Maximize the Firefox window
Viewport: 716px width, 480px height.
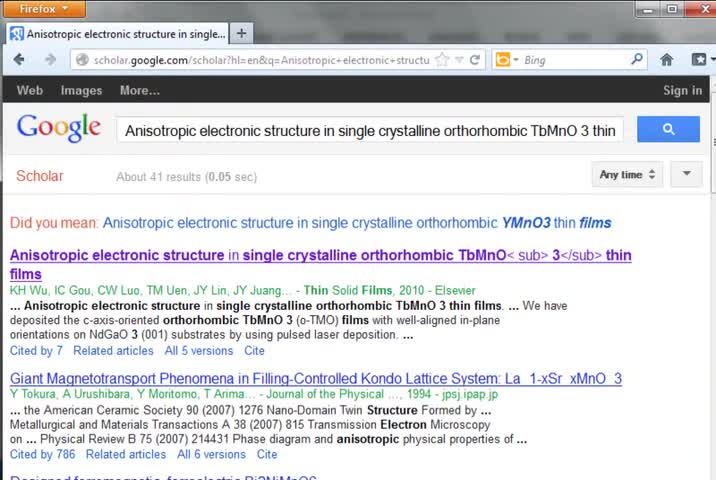click(672, 9)
